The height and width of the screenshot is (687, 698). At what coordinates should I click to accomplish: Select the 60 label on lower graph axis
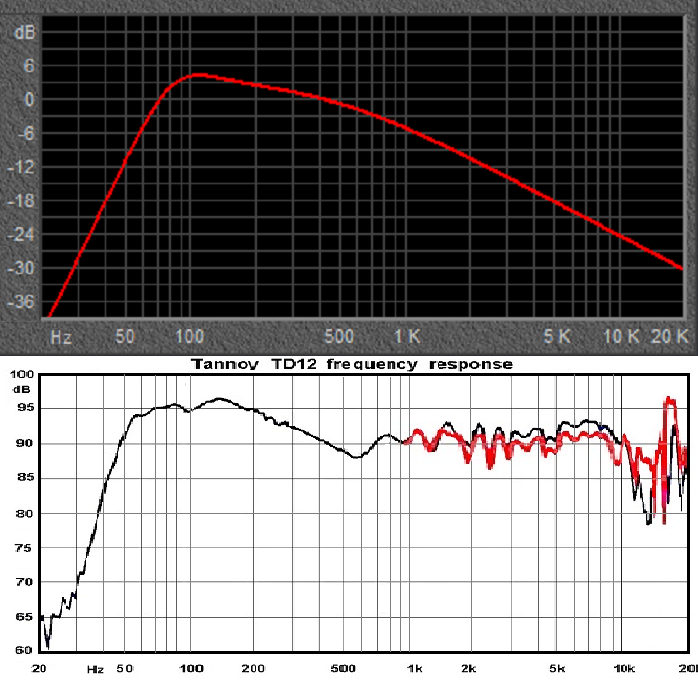(21, 650)
